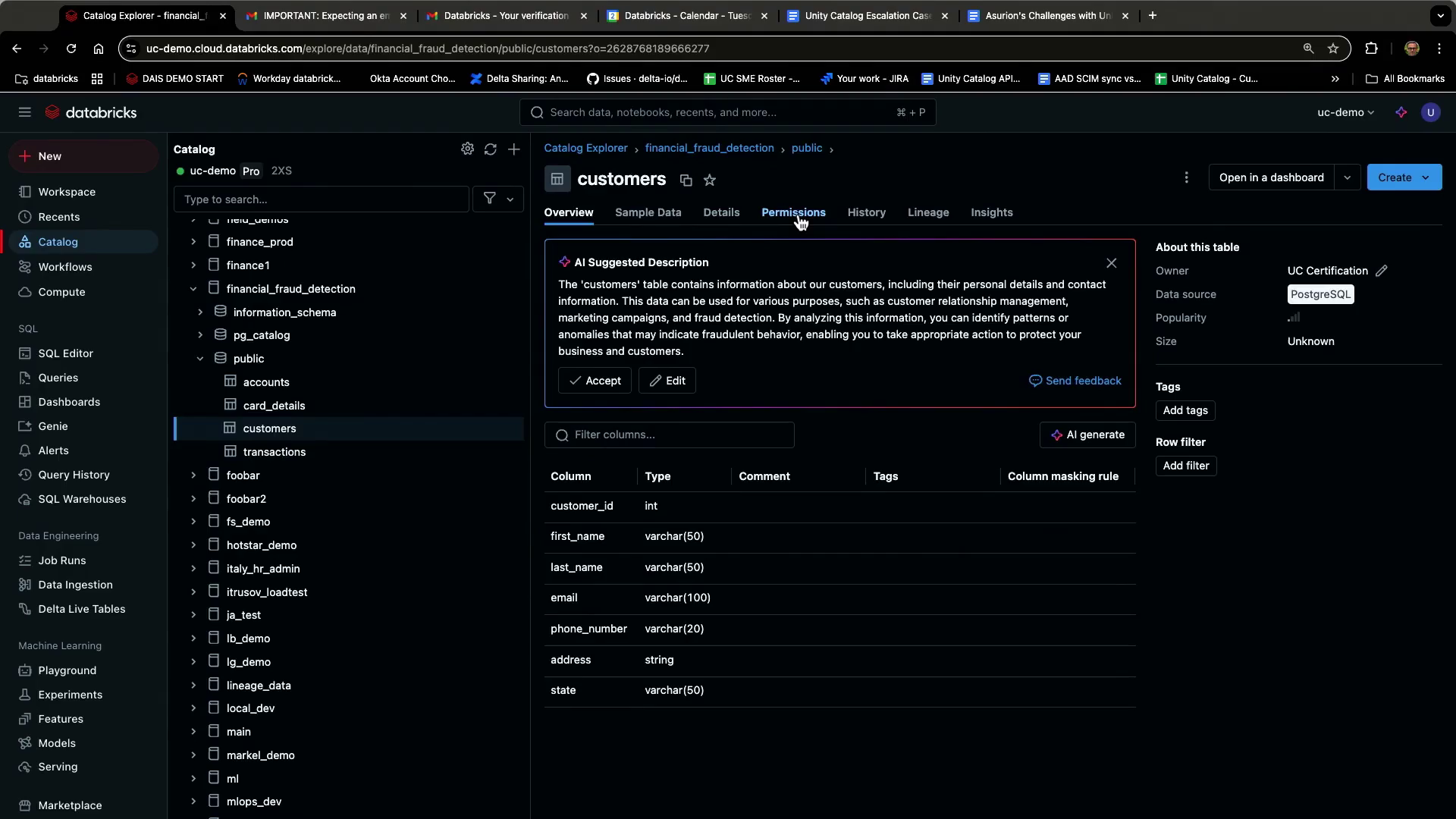The width and height of the screenshot is (1456, 819).
Task: Close the AI Suggested Description card
Action: pos(1112,263)
